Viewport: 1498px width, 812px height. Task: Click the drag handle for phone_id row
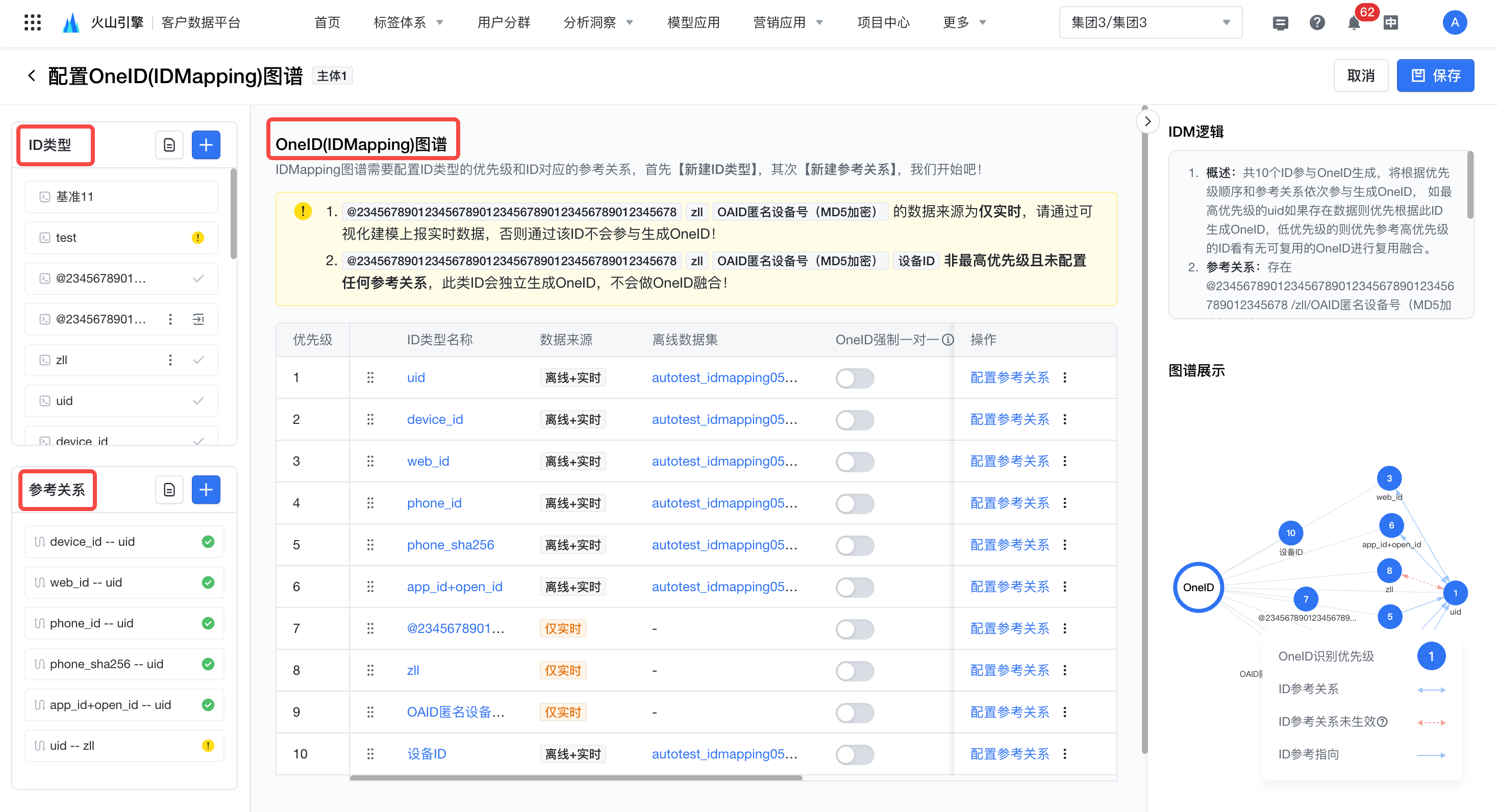[x=370, y=503]
